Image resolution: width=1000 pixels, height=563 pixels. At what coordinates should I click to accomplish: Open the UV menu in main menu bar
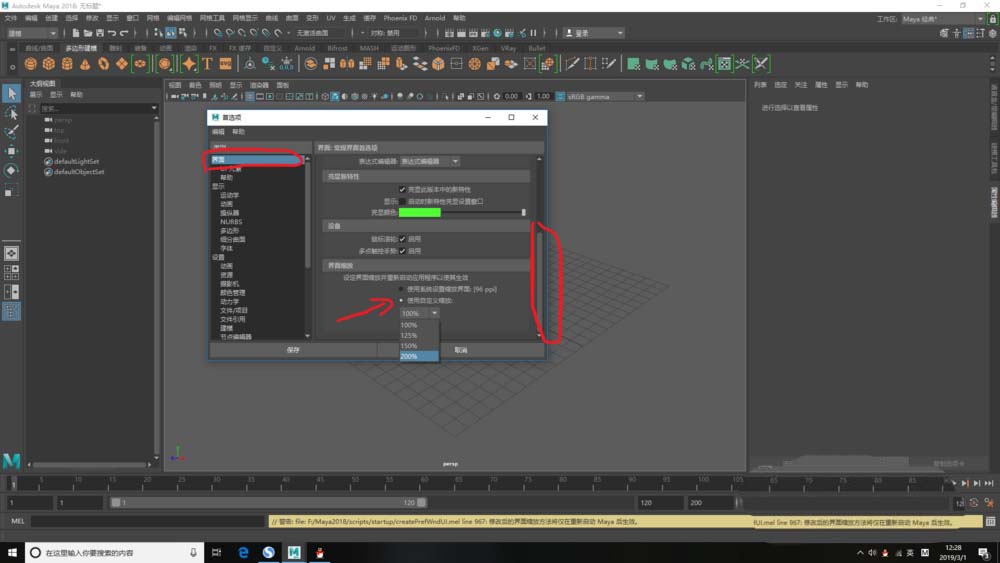(330, 18)
